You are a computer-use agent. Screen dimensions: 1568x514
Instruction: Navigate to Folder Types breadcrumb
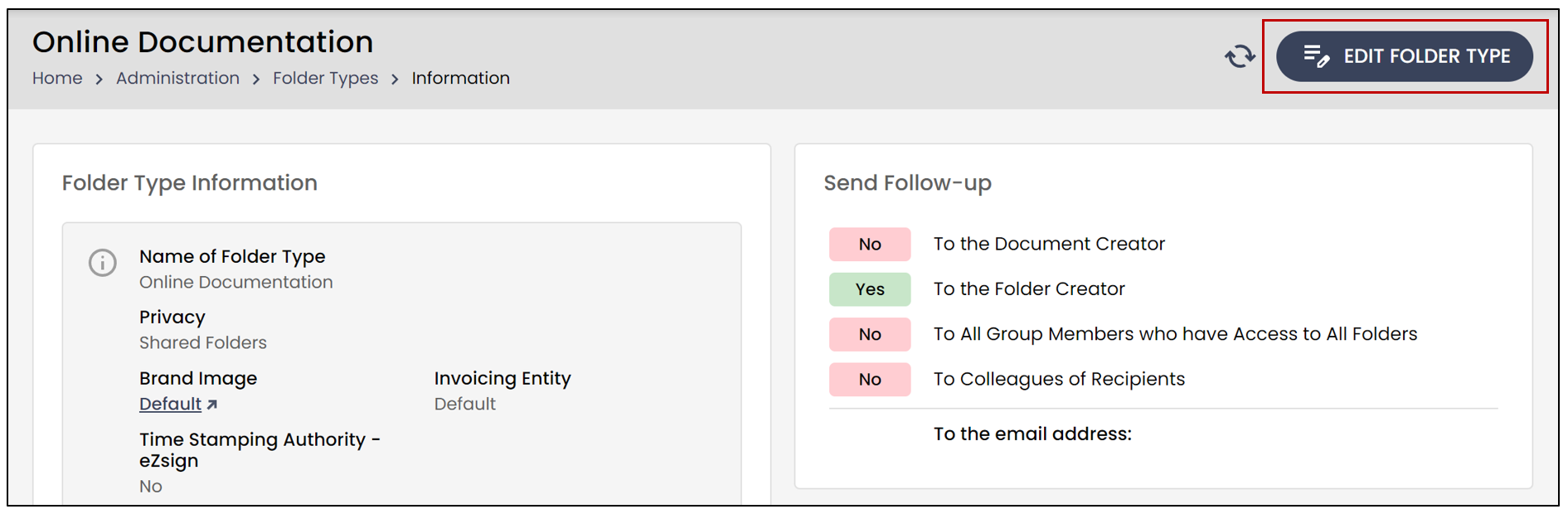click(325, 78)
